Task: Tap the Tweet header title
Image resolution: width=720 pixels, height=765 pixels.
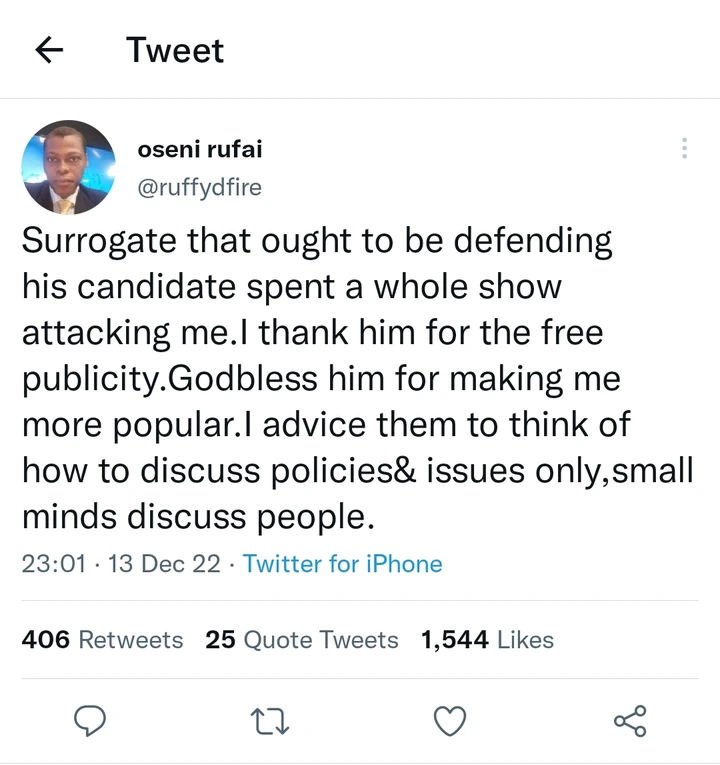Action: (x=175, y=50)
